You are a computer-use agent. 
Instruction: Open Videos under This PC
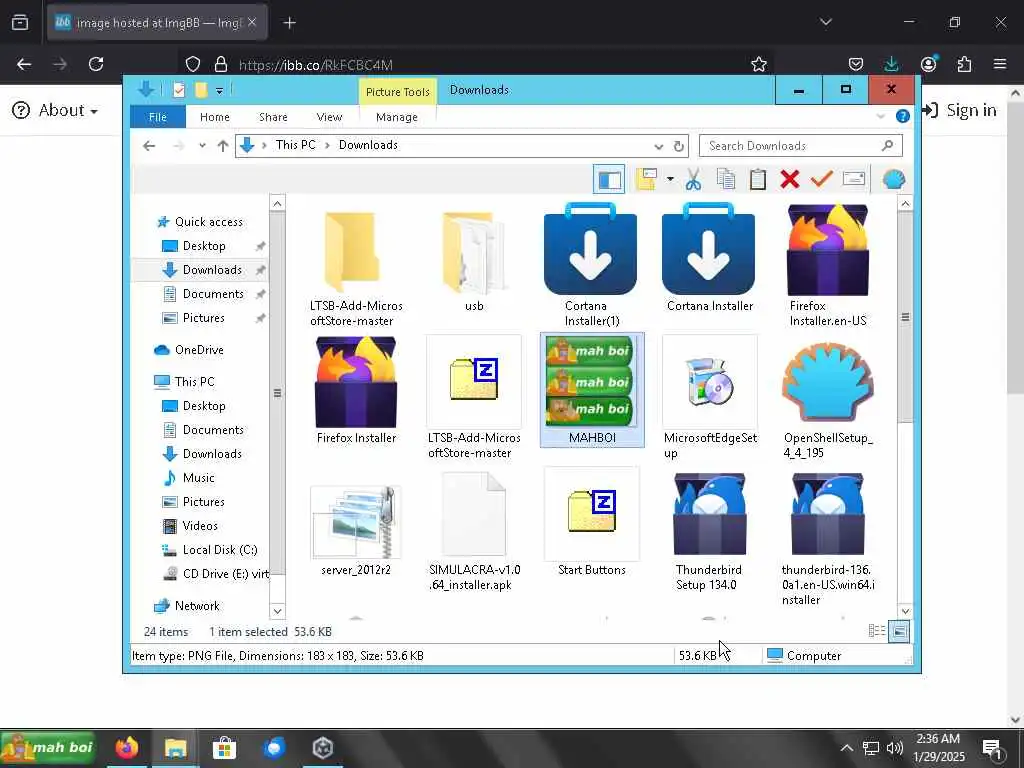(x=190, y=526)
